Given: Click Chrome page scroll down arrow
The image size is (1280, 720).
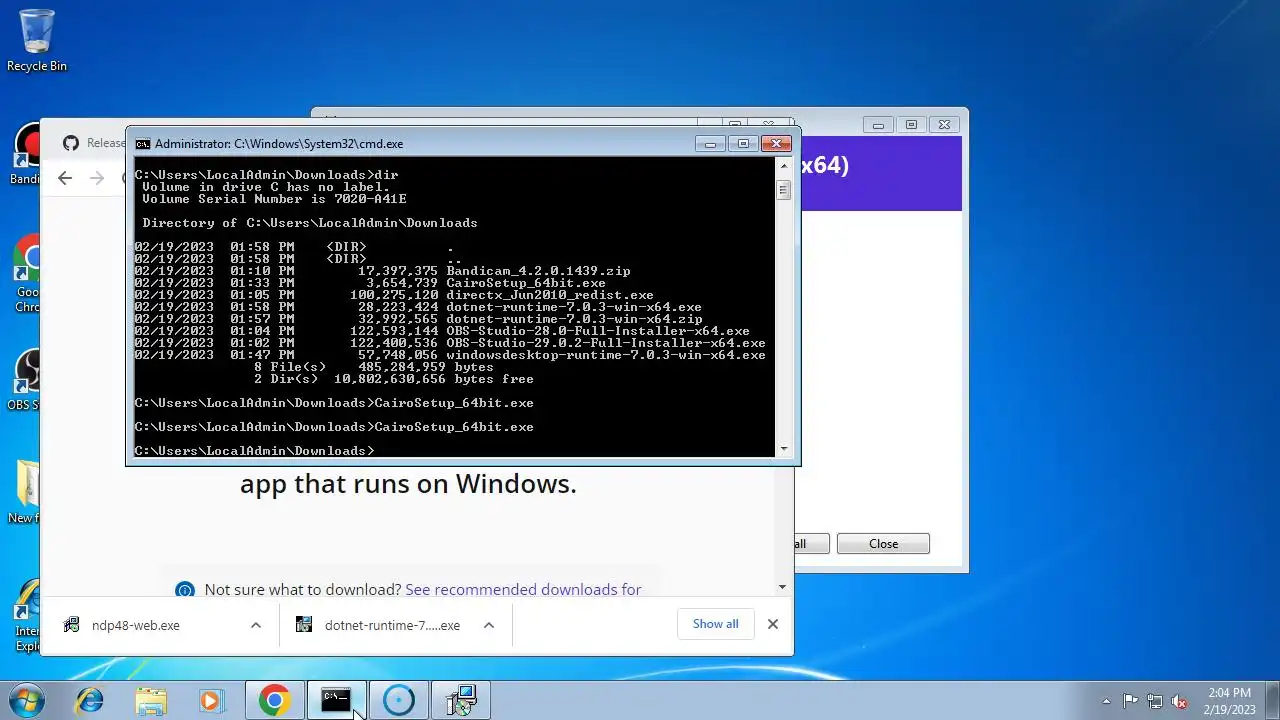Looking at the screenshot, I should click(782, 587).
